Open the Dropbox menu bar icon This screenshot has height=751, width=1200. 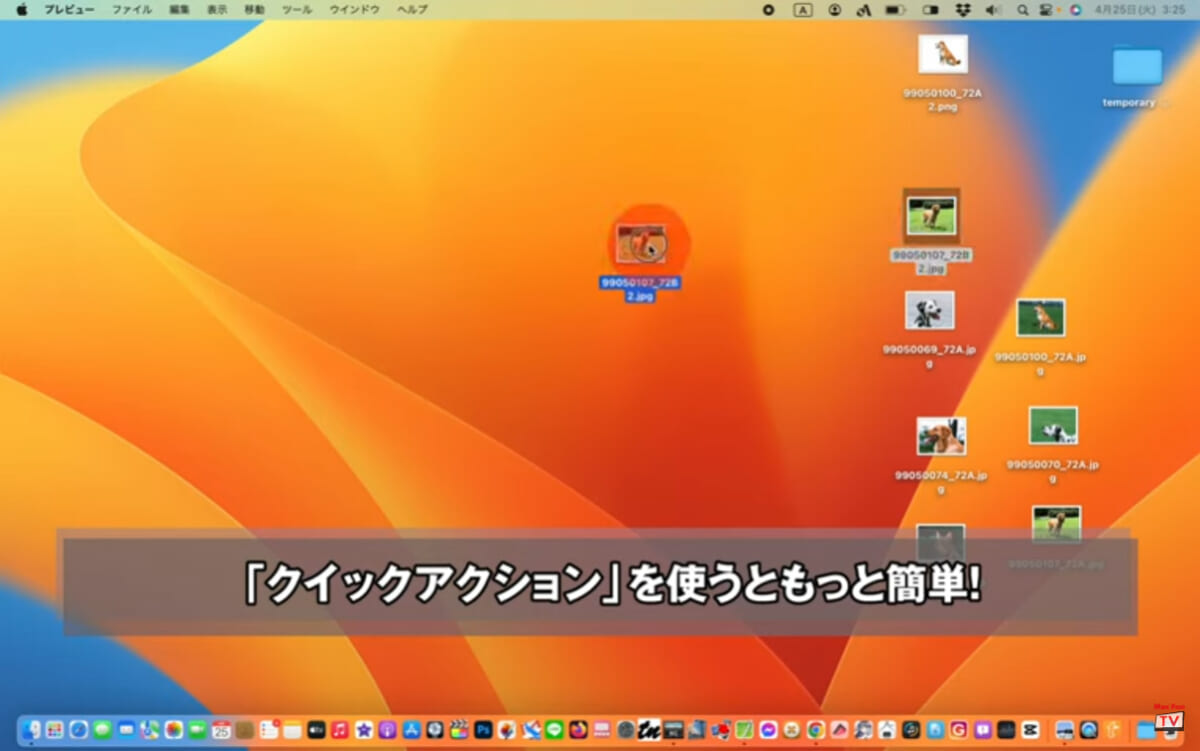tap(962, 9)
